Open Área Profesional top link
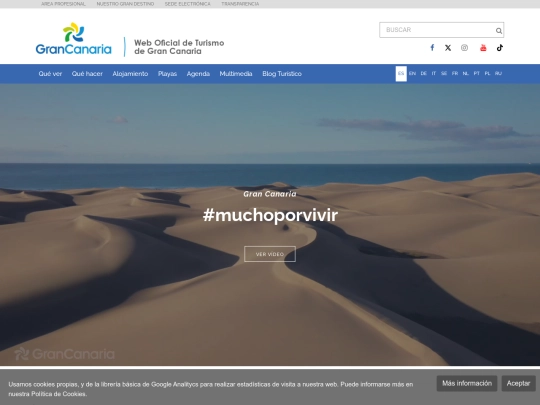Image resolution: width=540 pixels, height=405 pixels. (63, 4)
